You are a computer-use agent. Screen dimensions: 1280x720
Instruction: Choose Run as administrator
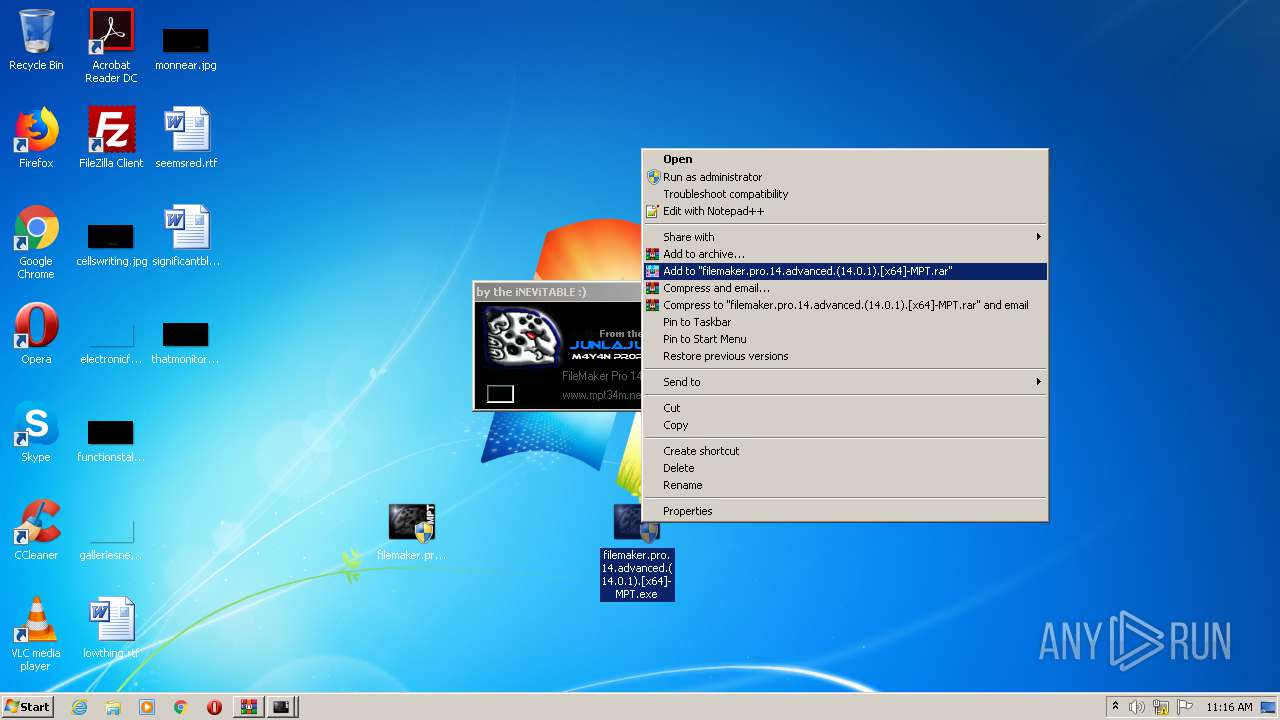tap(844, 177)
